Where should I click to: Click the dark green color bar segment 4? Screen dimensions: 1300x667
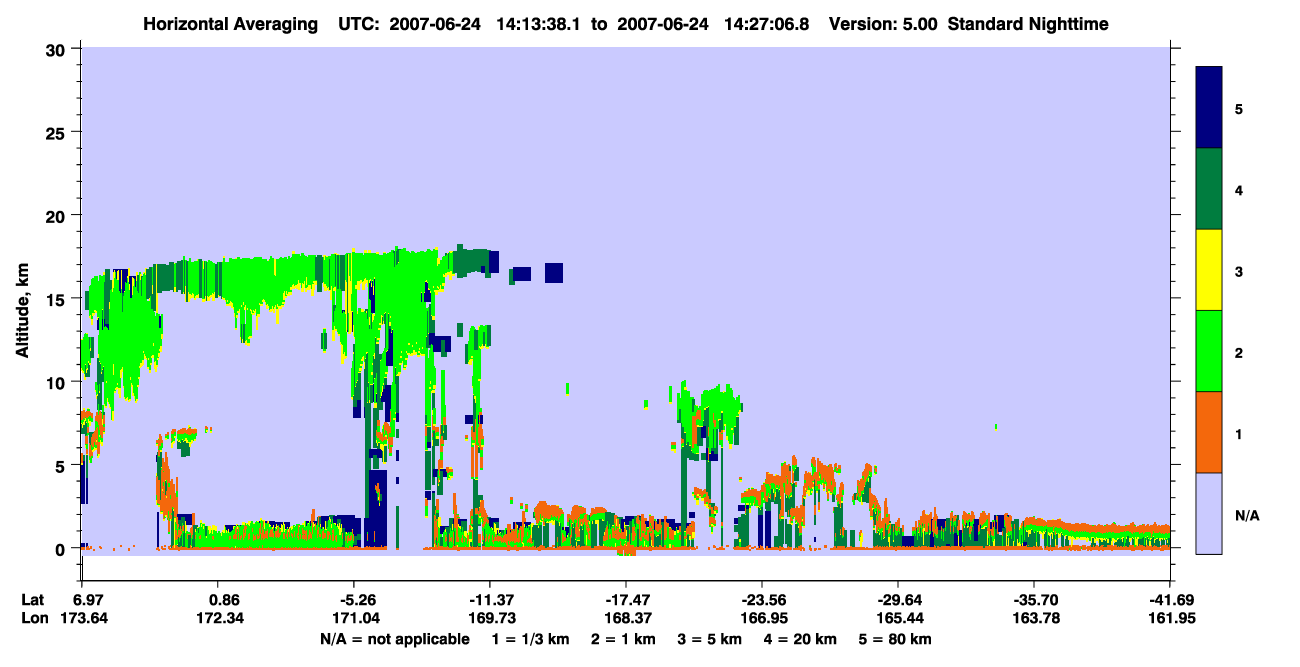pyautogui.click(x=1209, y=189)
